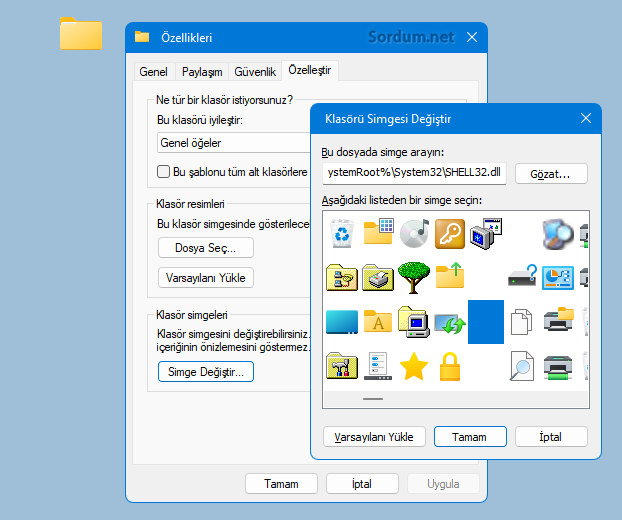The image size is (622, 520).
Task: Click the Simge Değiştir... button
Action: tap(206, 372)
